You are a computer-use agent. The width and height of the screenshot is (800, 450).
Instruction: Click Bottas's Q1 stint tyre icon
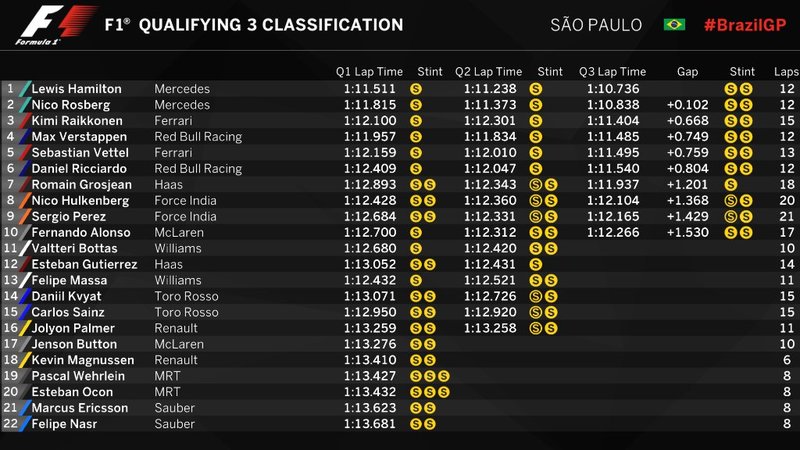(x=416, y=249)
